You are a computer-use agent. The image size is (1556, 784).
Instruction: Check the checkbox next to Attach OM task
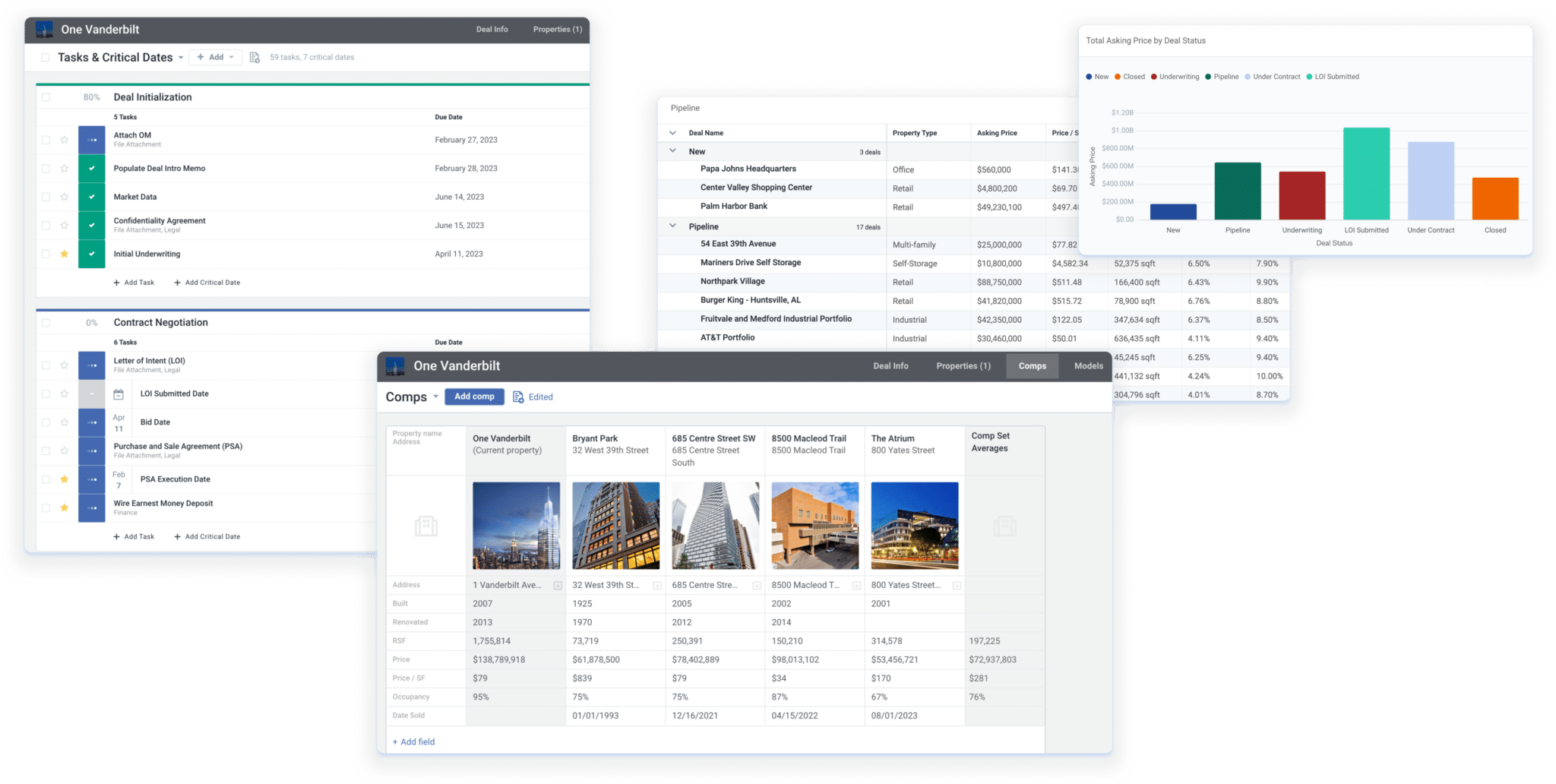pyautogui.click(x=46, y=139)
